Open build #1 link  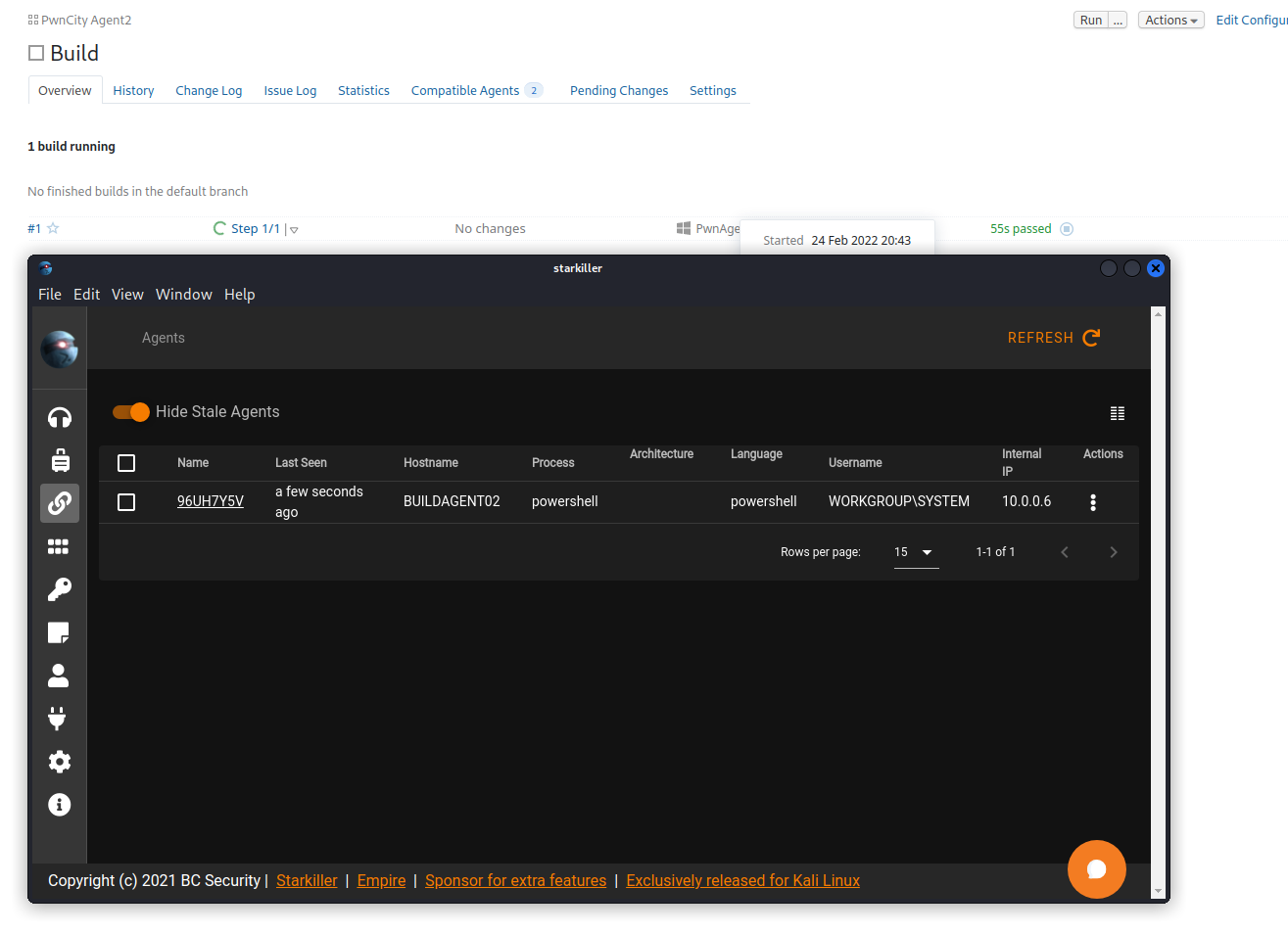[x=34, y=228]
